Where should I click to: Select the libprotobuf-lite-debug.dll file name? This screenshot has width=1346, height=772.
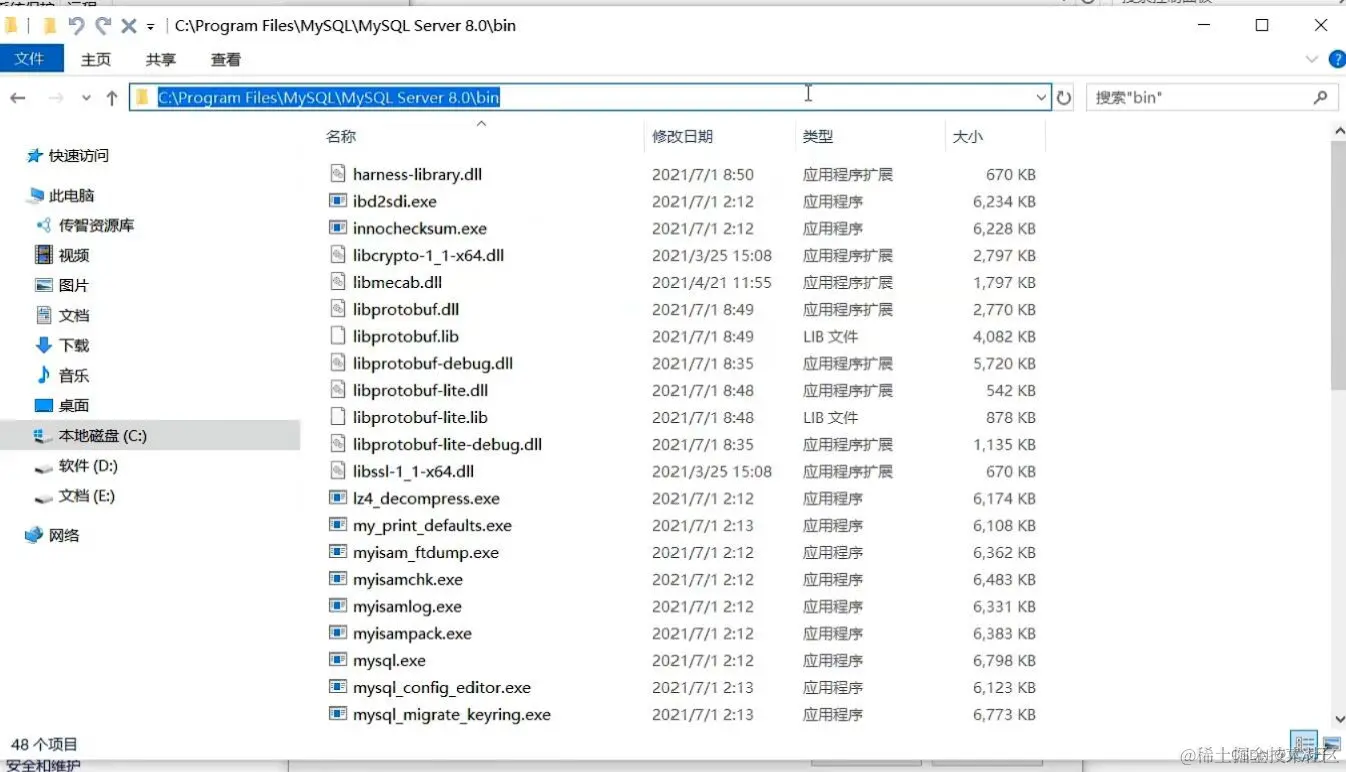[x=447, y=444]
